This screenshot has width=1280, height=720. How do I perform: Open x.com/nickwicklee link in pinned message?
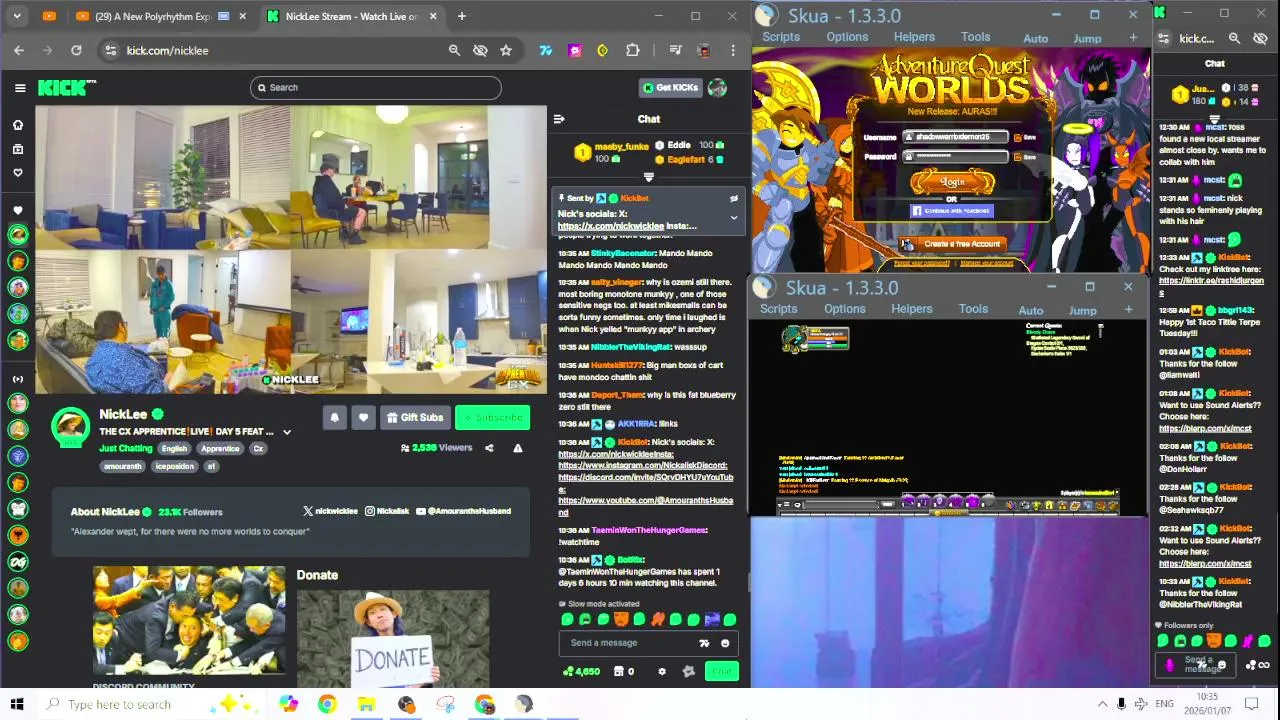(610, 226)
